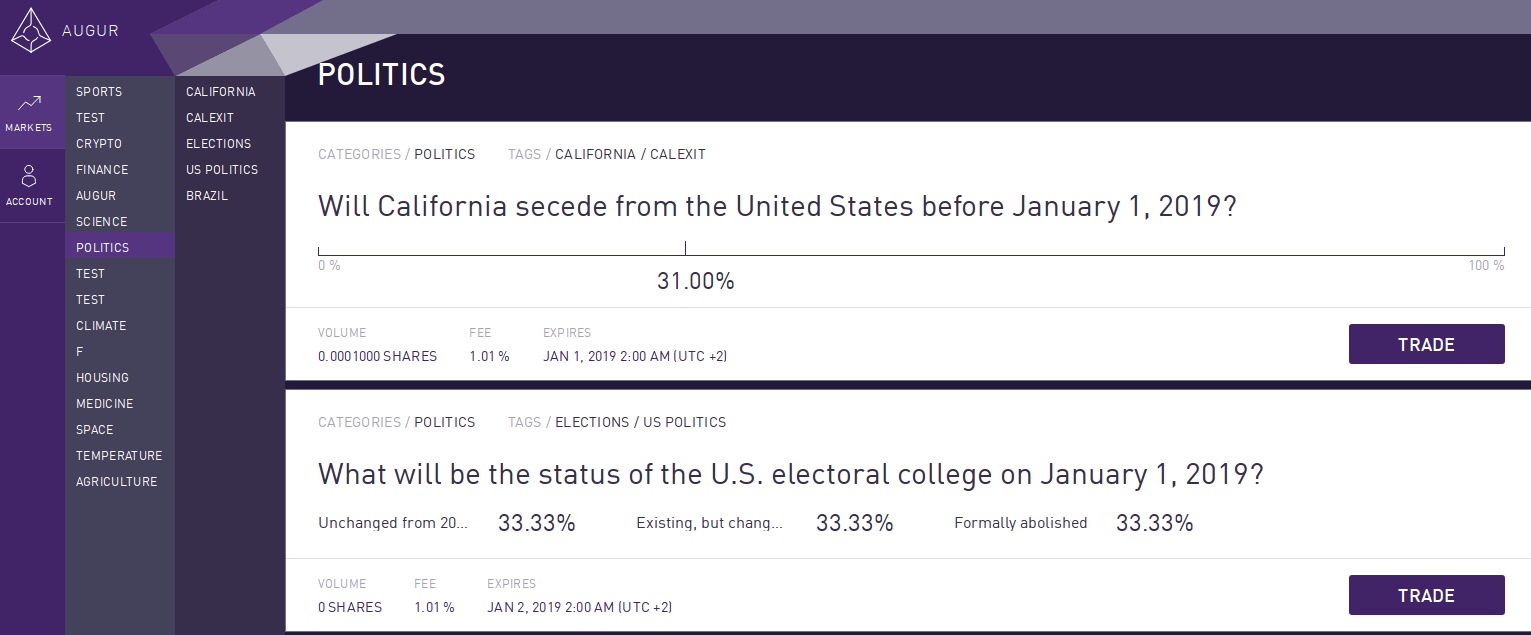Click the TRADE button for the California secession market
The height and width of the screenshot is (635, 1531).
pyautogui.click(x=1426, y=344)
